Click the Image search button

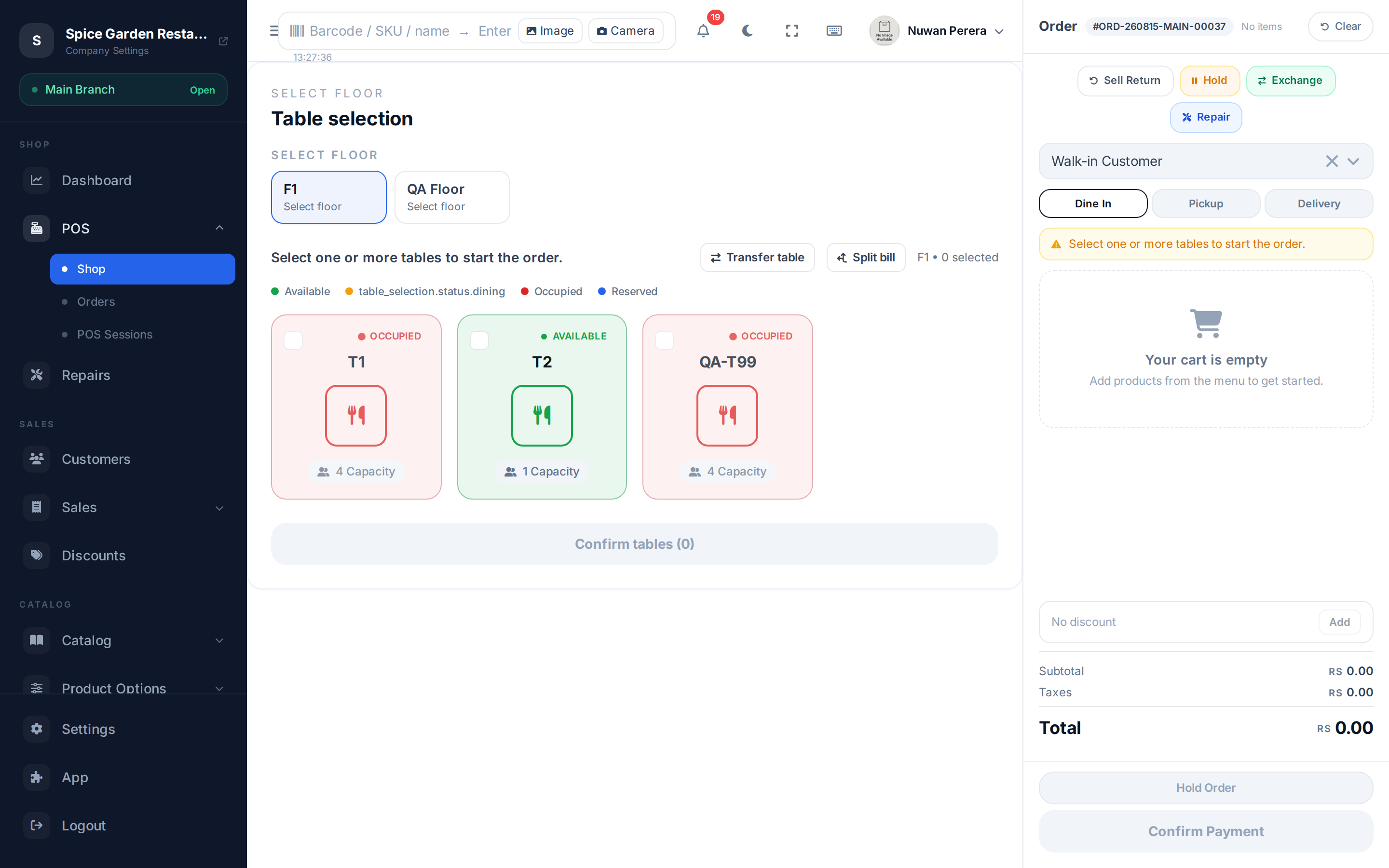pos(550,31)
